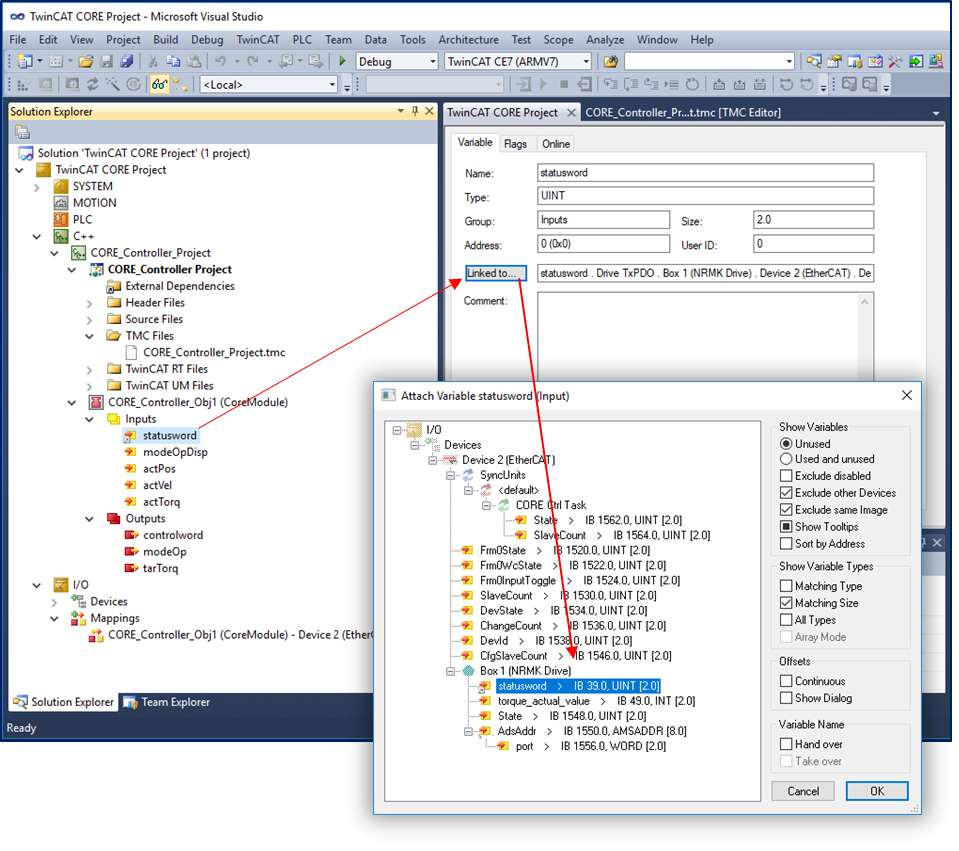
Task: Pin the Solution Explorer panel
Action: (415, 111)
